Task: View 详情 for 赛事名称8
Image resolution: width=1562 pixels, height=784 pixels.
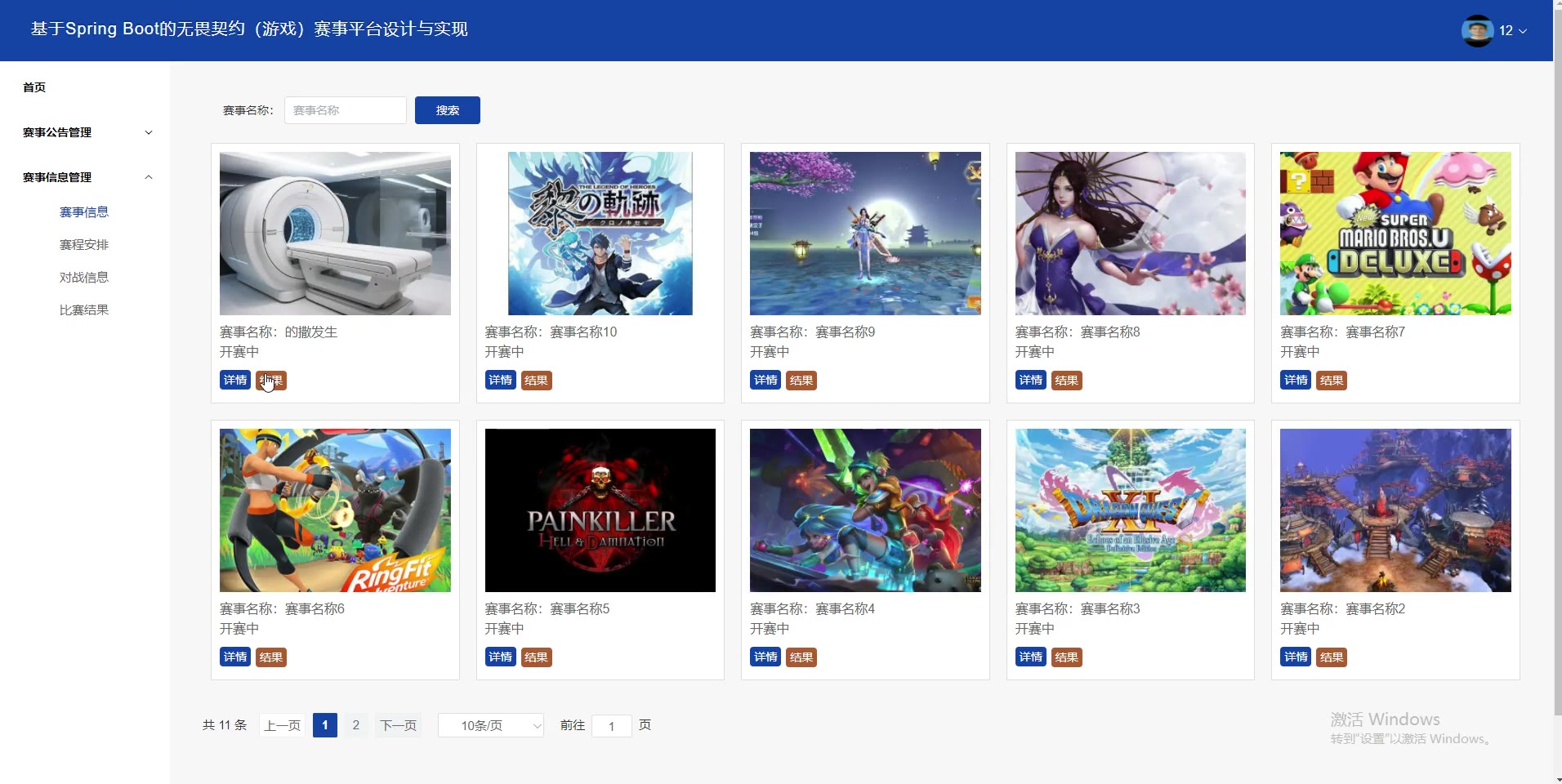Action: 1031,380
